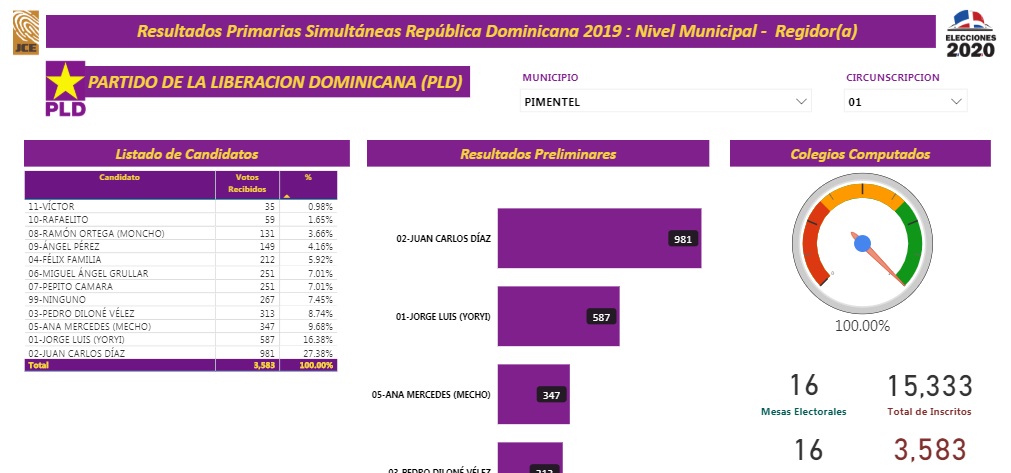1011x473 pixels.
Task: Click the blue gauge needle center
Action: click(x=862, y=242)
